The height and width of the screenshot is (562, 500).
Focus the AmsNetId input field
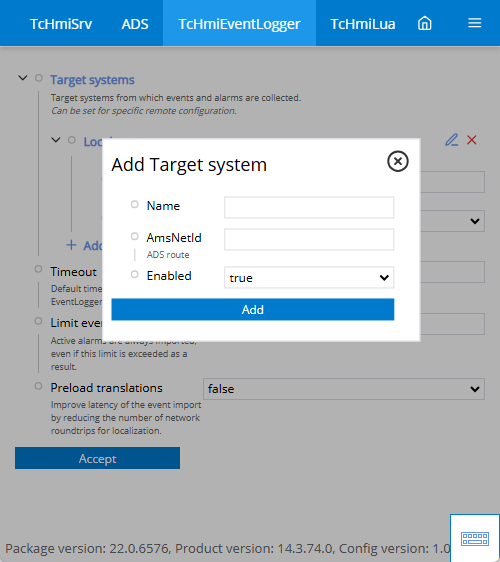coord(309,239)
